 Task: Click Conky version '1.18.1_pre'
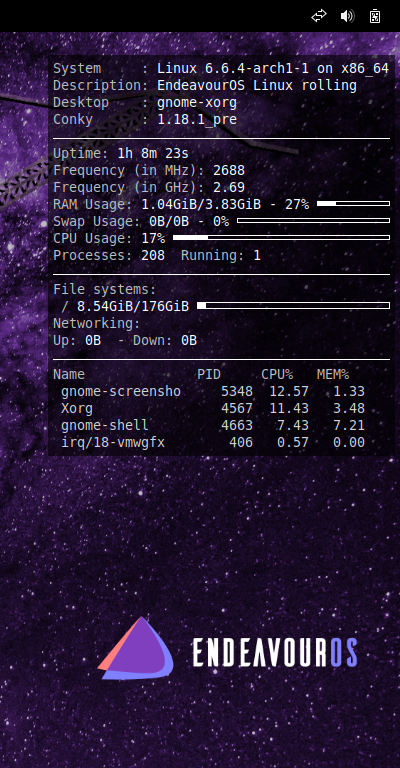pos(197,120)
